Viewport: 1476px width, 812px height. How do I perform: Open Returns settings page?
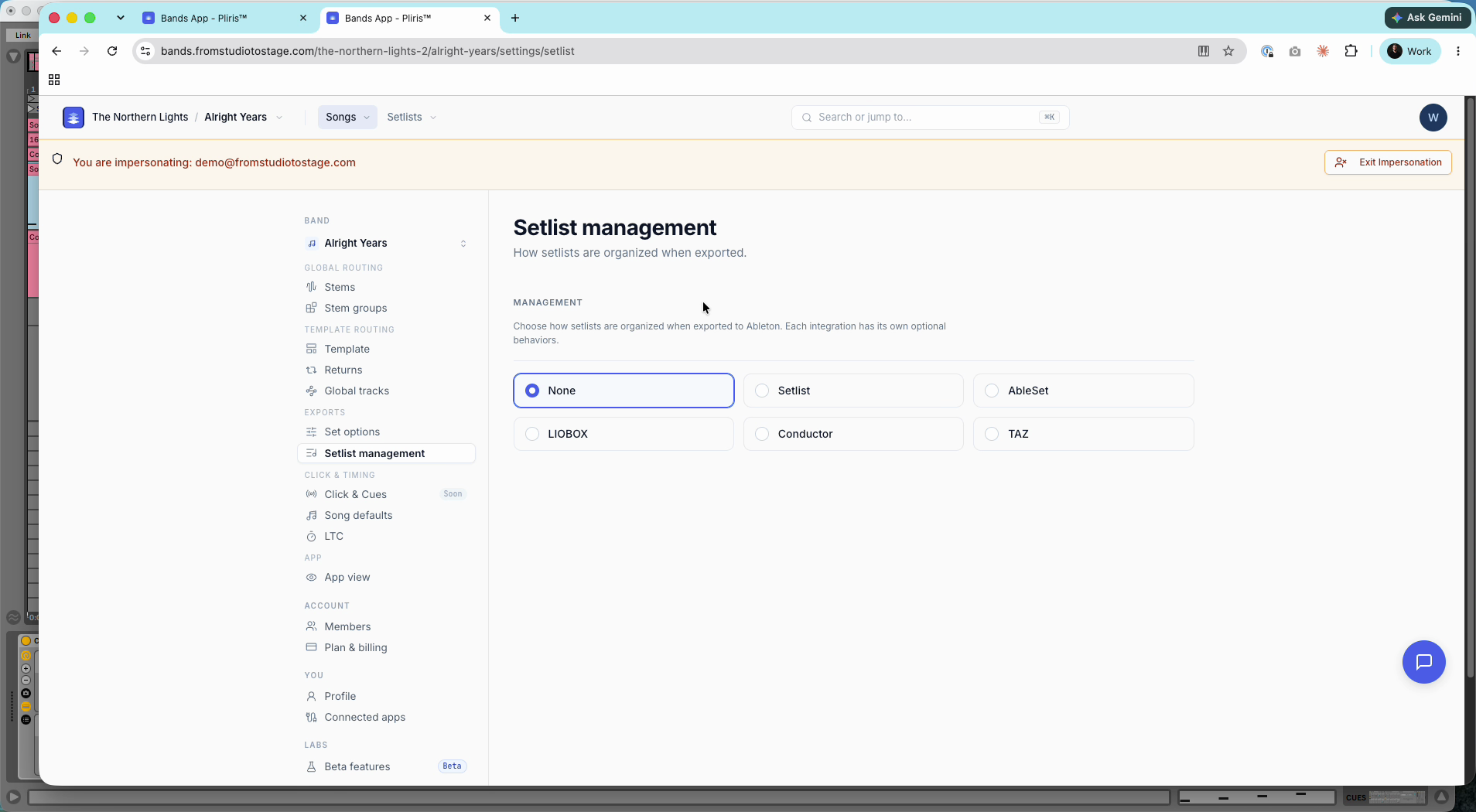click(386, 370)
